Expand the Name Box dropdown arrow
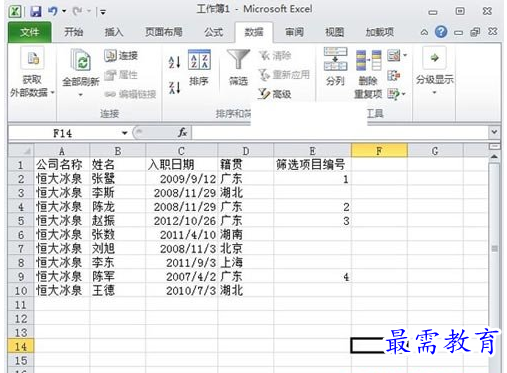The height and width of the screenshot is (373, 507). (x=124, y=133)
